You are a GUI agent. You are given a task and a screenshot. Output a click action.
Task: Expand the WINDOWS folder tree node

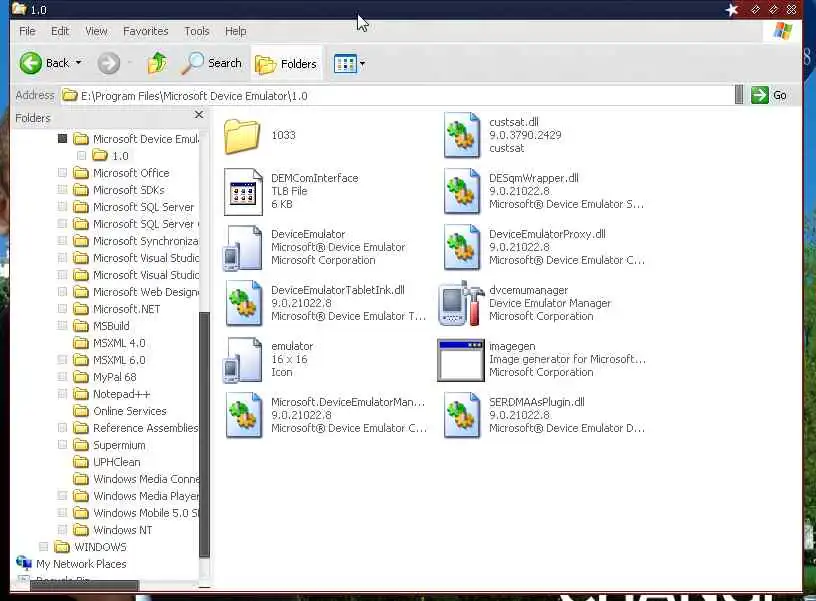pos(44,546)
